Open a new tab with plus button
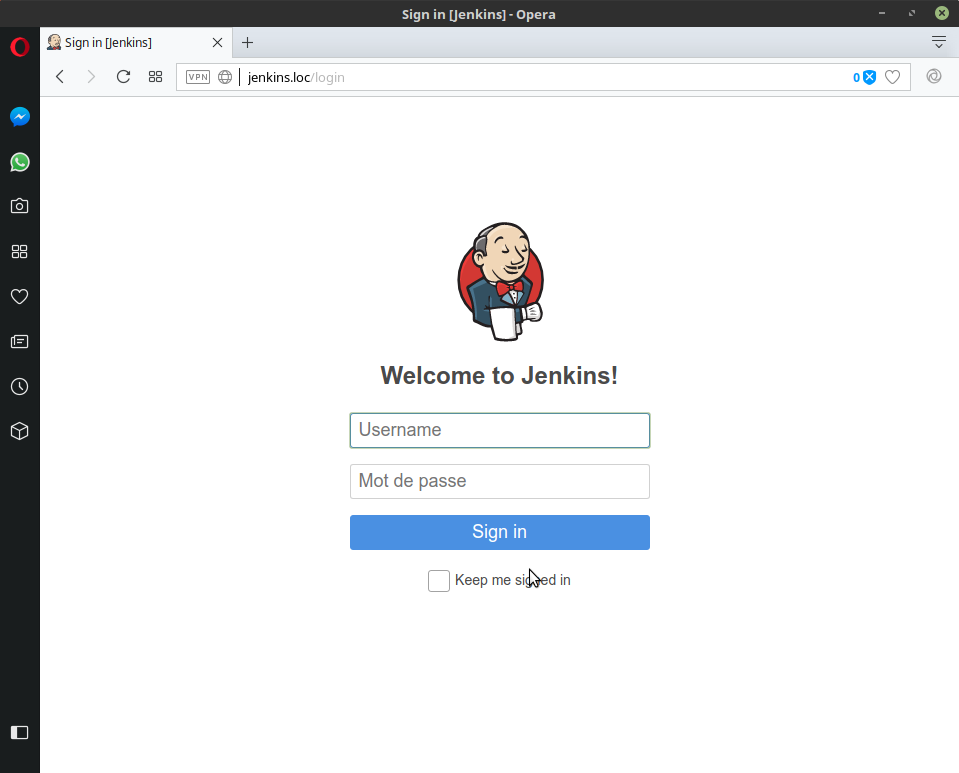Viewport: 959px width, 773px height. 248,43
